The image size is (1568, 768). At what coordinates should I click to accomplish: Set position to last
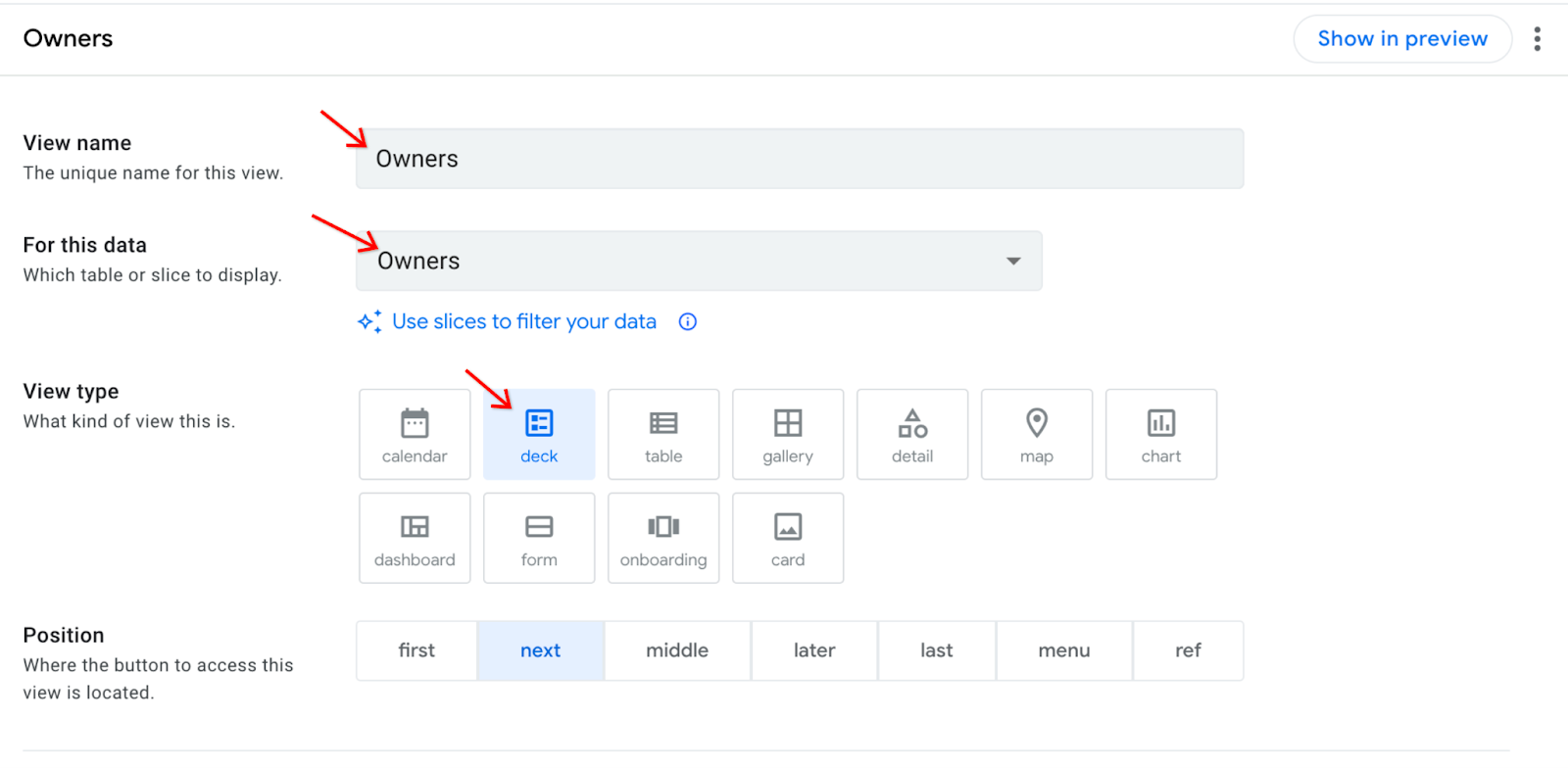(936, 650)
